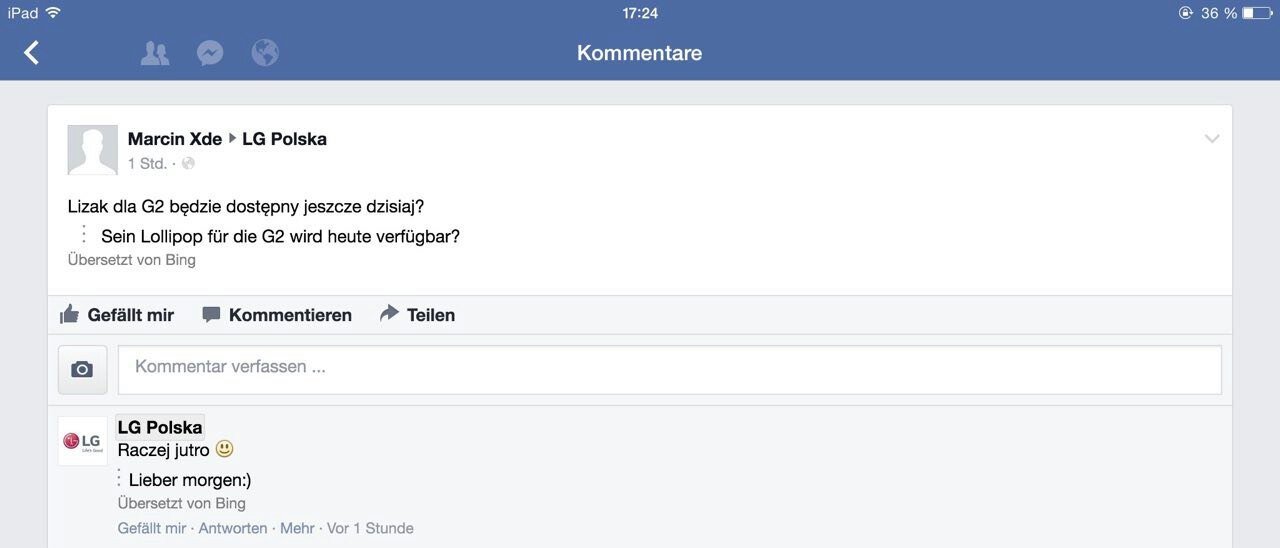Open LG Polska page link in post header

284,139
